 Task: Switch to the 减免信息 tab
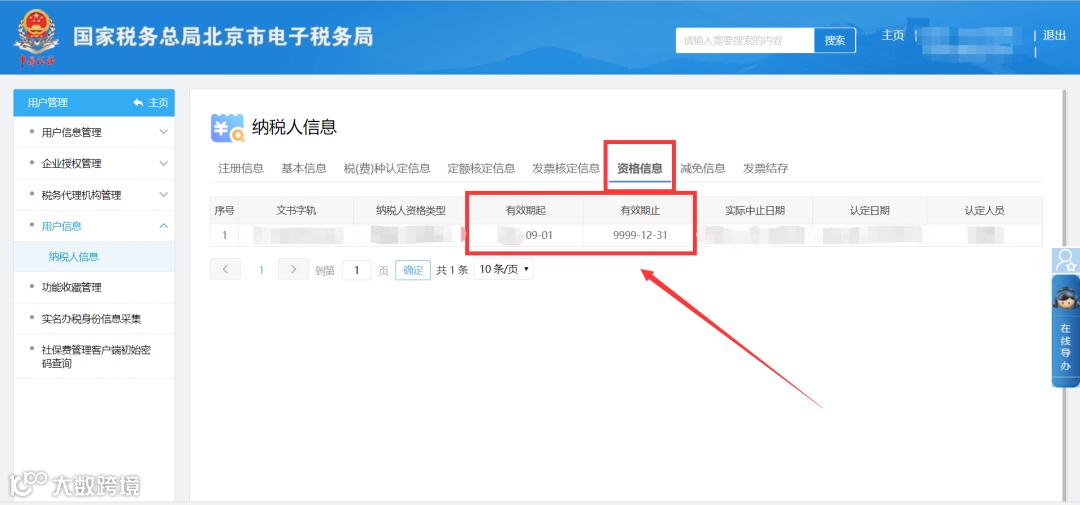tap(703, 168)
